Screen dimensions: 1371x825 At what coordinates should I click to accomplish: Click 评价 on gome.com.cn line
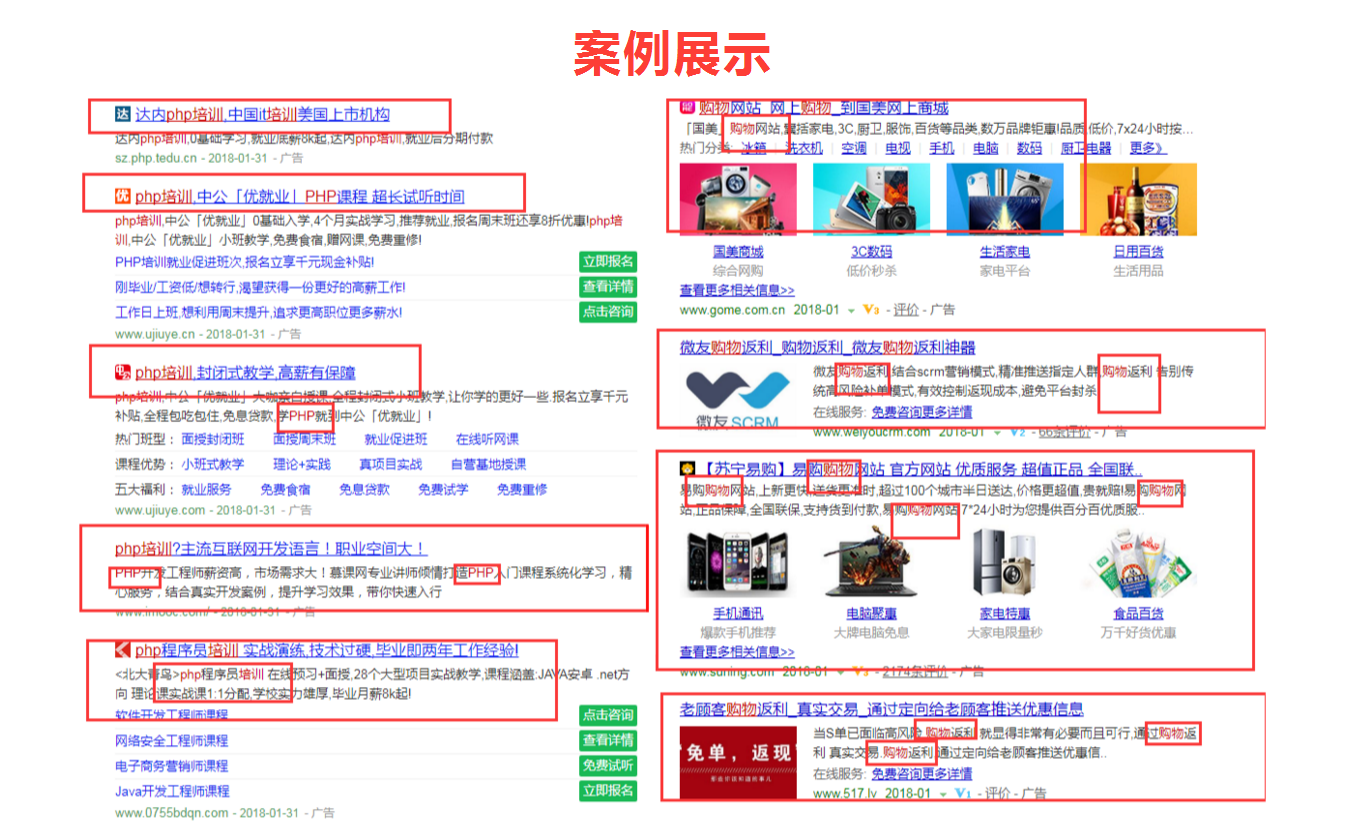click(x=906, y=310)
